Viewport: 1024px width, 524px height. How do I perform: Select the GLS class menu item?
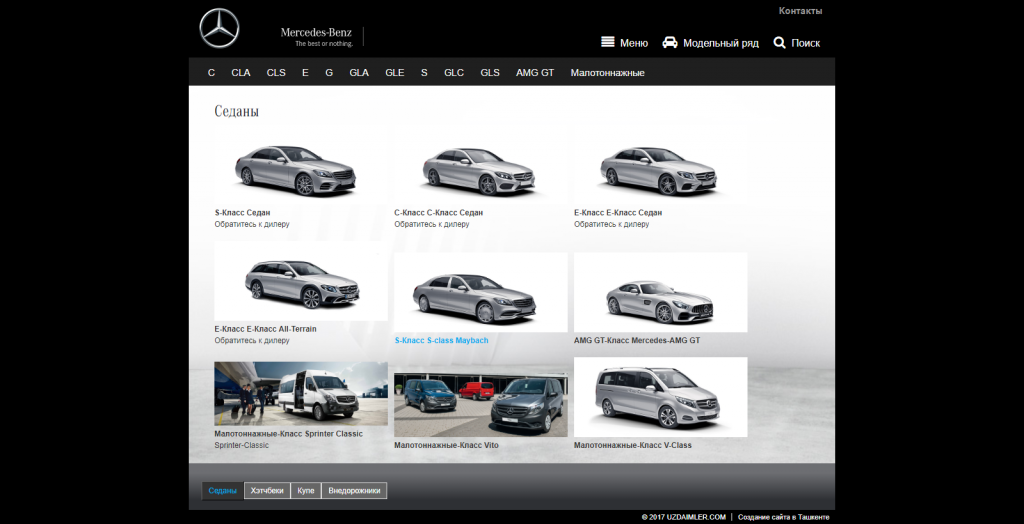(x=490, y=73)
